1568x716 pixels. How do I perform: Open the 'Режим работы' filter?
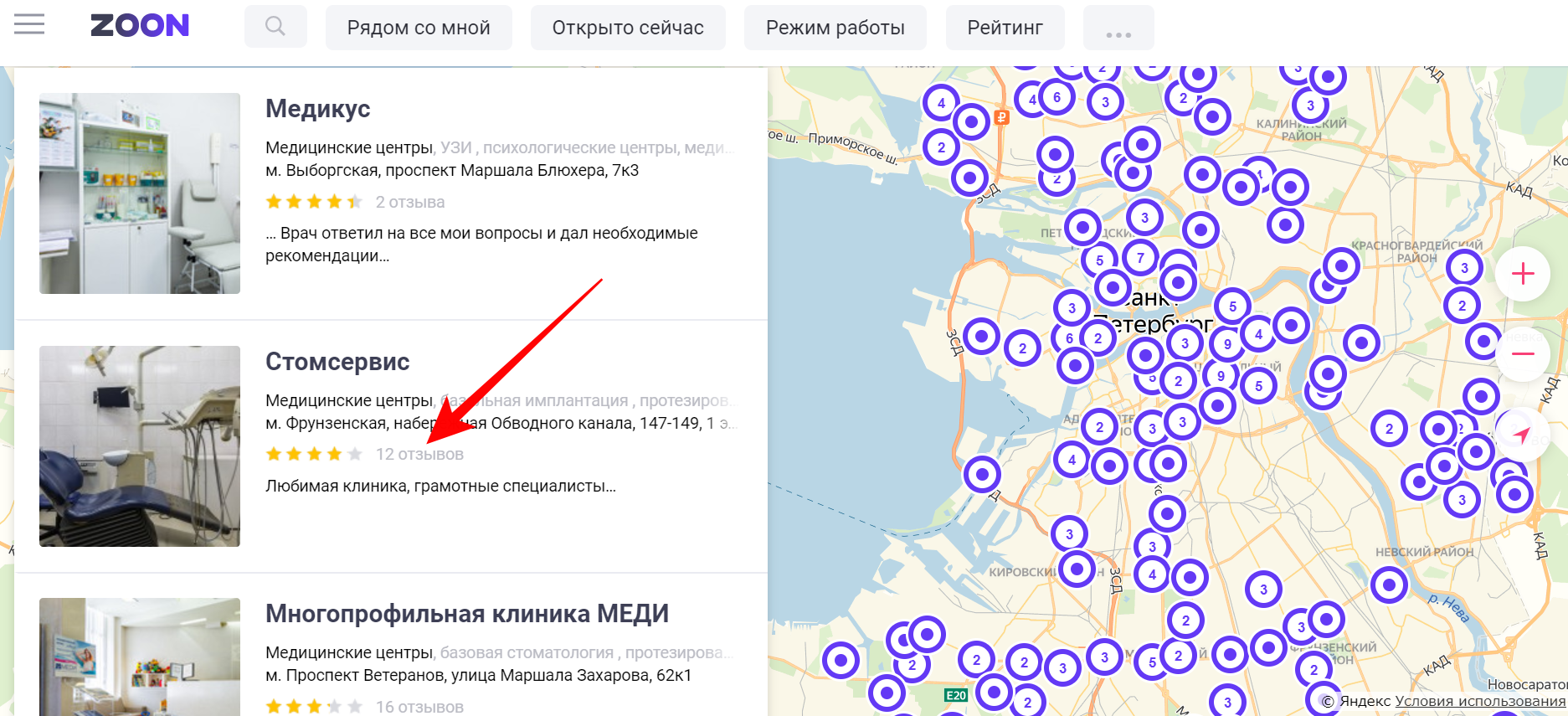pos(835,28)
